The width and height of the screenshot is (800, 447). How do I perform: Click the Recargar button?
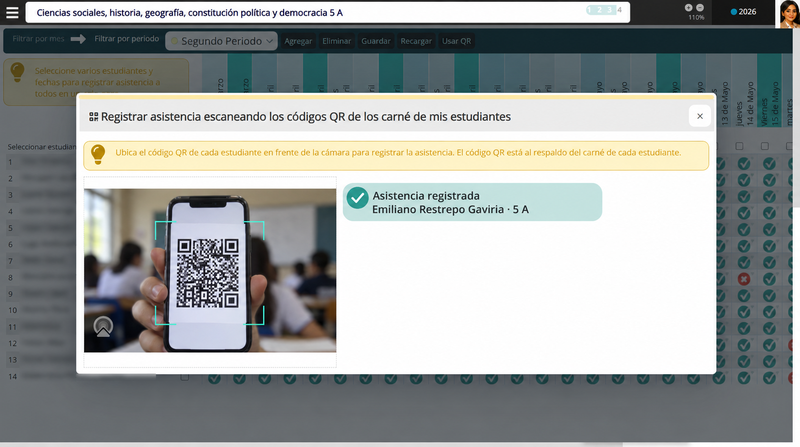click(416, 41)
